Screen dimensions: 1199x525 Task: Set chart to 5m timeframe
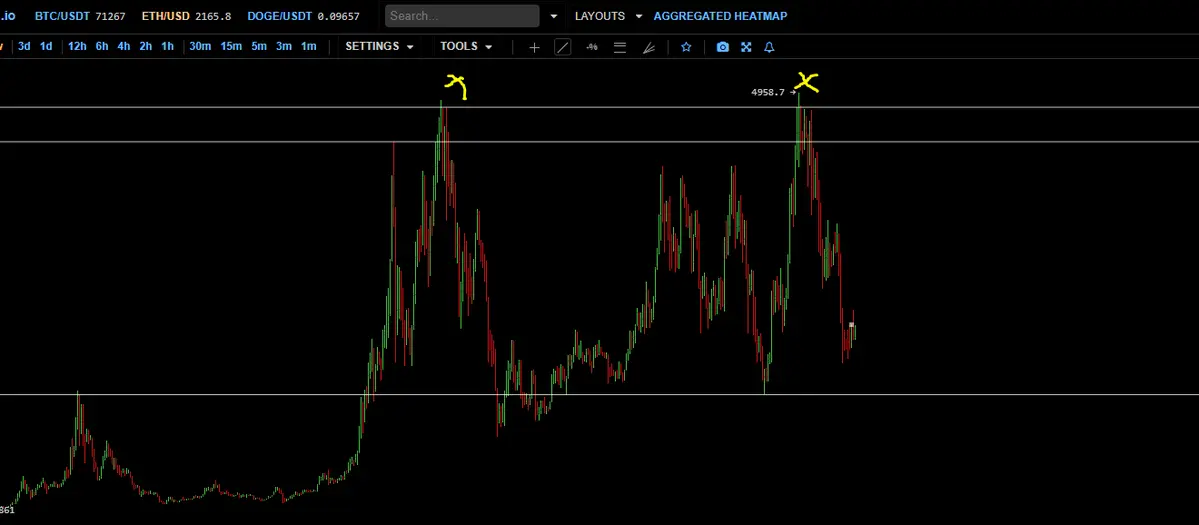259,47
